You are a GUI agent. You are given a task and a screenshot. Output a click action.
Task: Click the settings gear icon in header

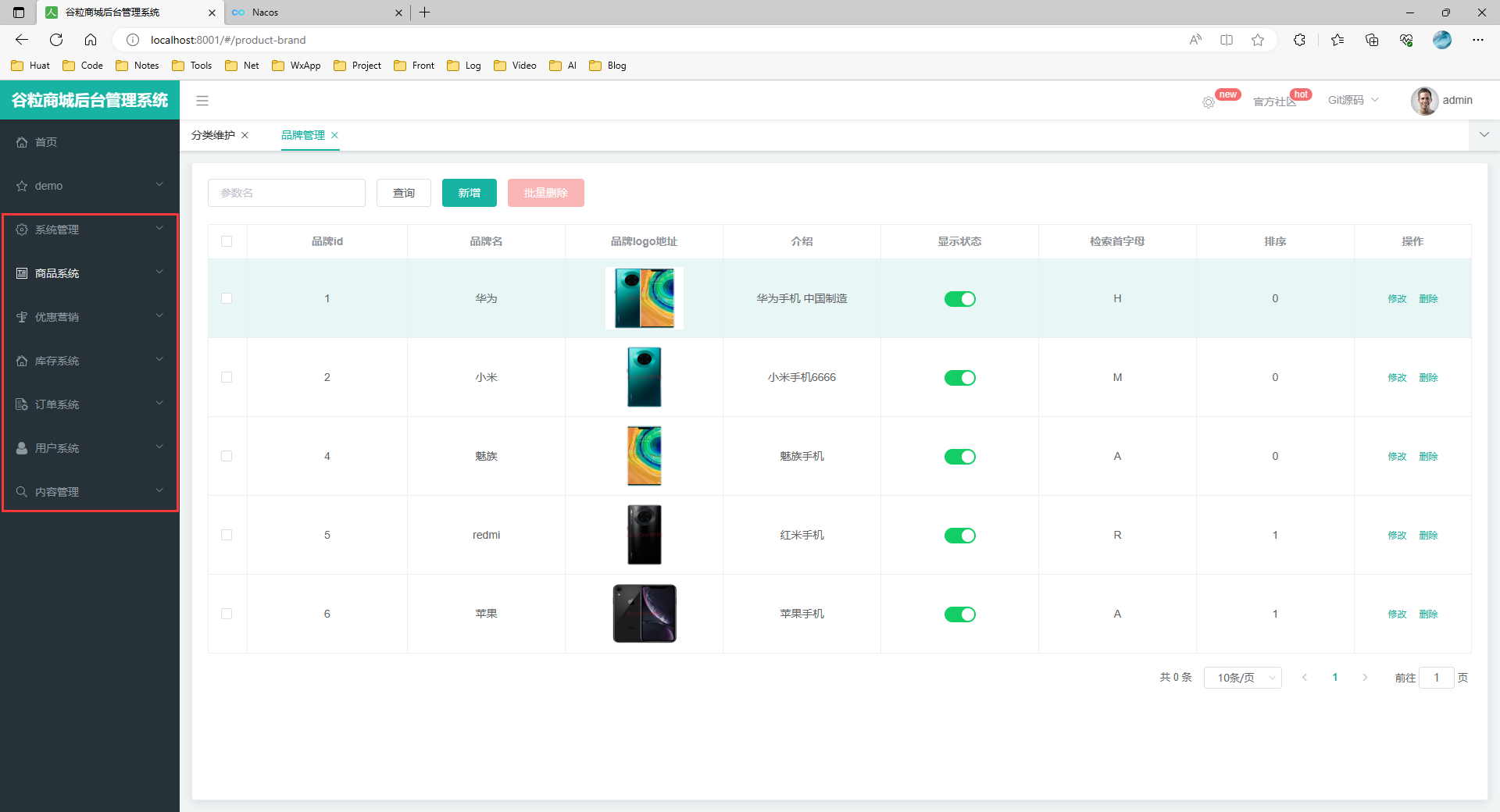click(1209, 102)
